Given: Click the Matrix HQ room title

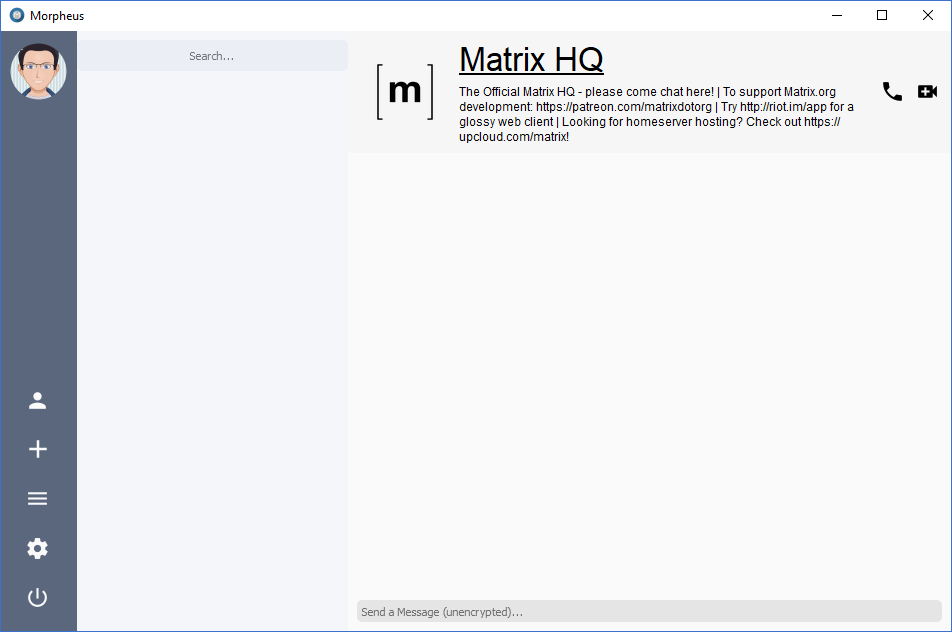Looking at the screenshot, I should pos(531,60).
